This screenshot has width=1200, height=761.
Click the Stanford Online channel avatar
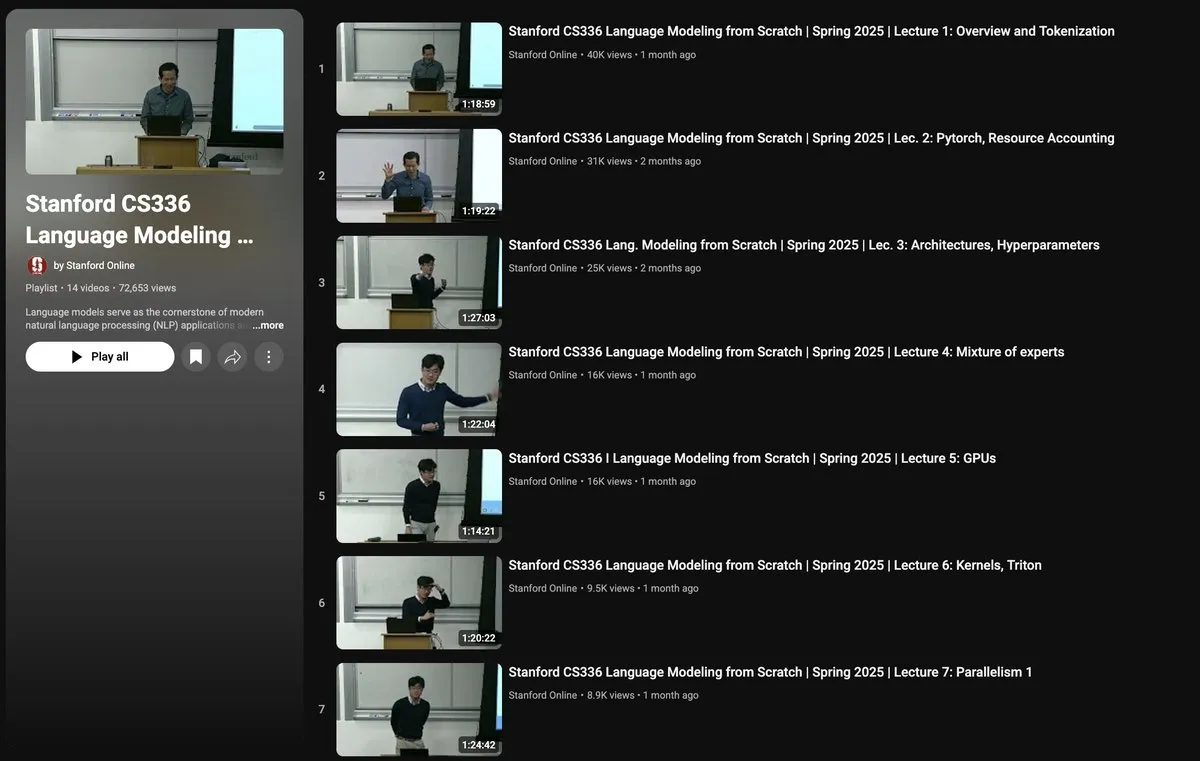(x=37, y=266)
